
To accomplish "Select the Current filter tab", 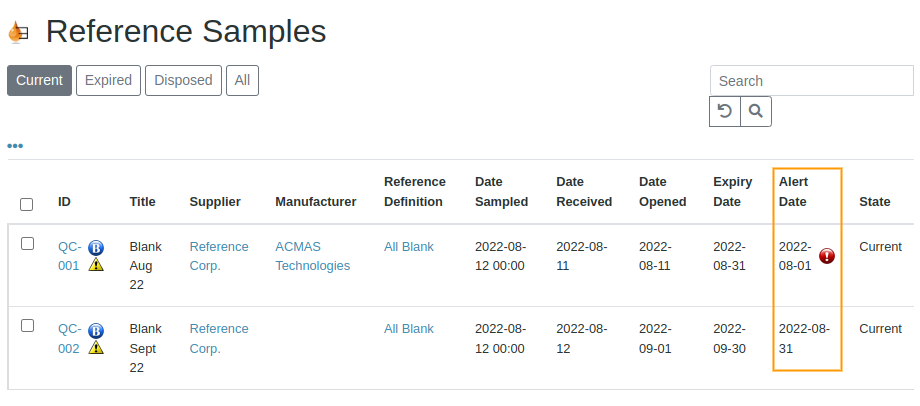I will (x=40, y=80).
